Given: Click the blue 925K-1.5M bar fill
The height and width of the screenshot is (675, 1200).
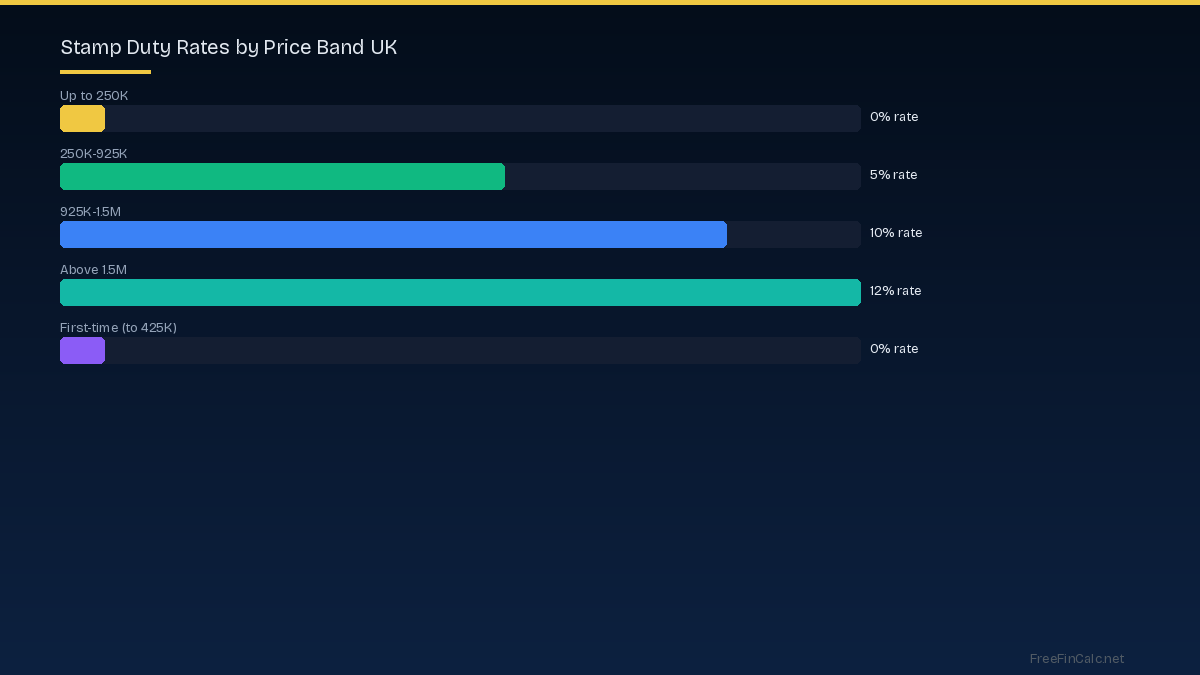Looking at the screenshot, I should pos(393,235).
